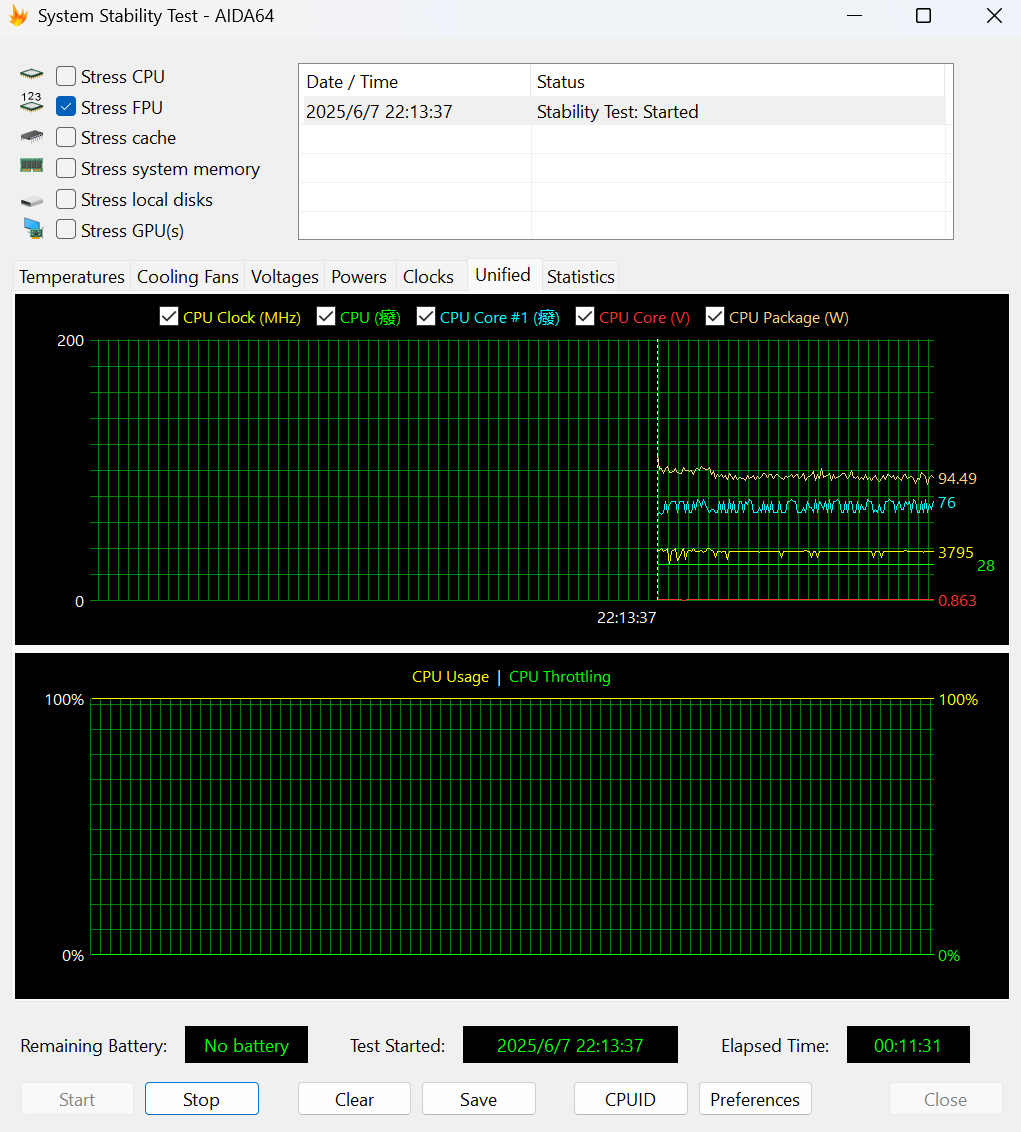Hide the CPU Clock (MHz) graph line
1021x1132 pixels.
pyautogui.click(x=169, y=316)
